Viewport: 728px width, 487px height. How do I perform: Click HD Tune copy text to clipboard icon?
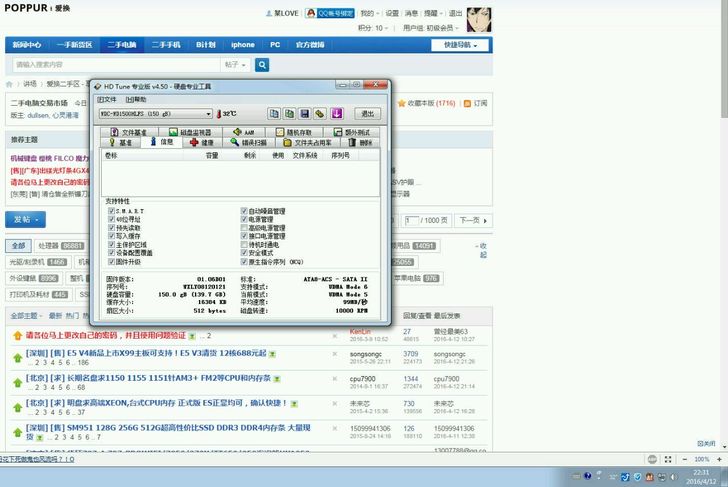pos(274,113)
